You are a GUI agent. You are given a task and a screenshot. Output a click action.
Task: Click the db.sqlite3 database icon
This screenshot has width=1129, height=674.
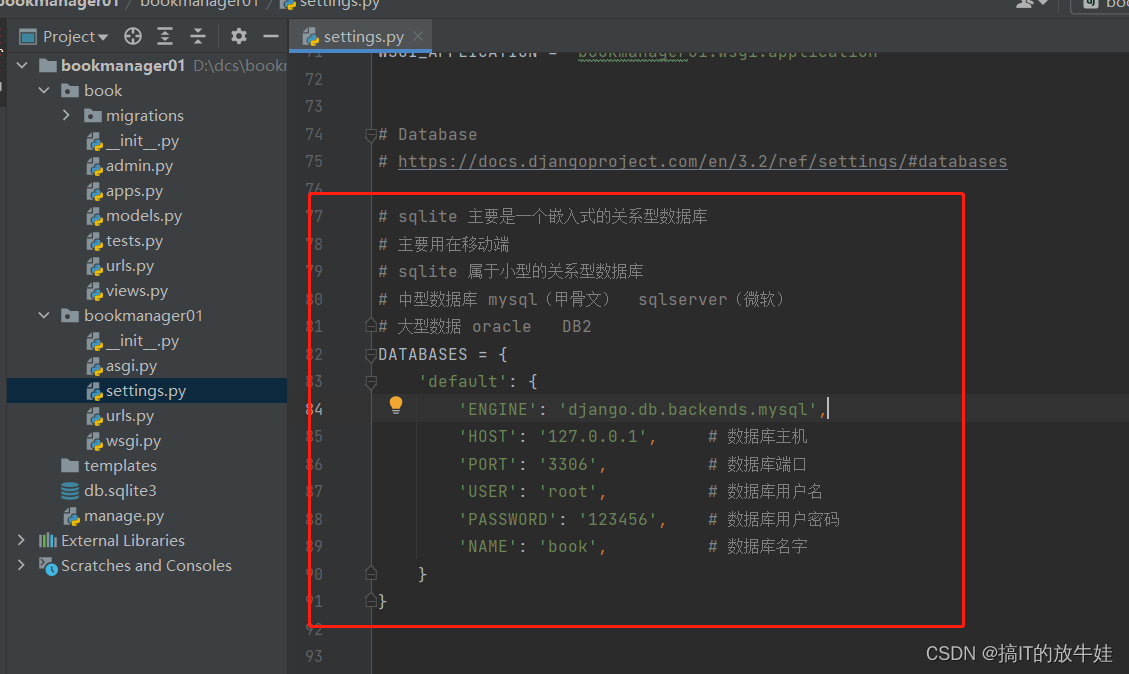coord(70,490)
